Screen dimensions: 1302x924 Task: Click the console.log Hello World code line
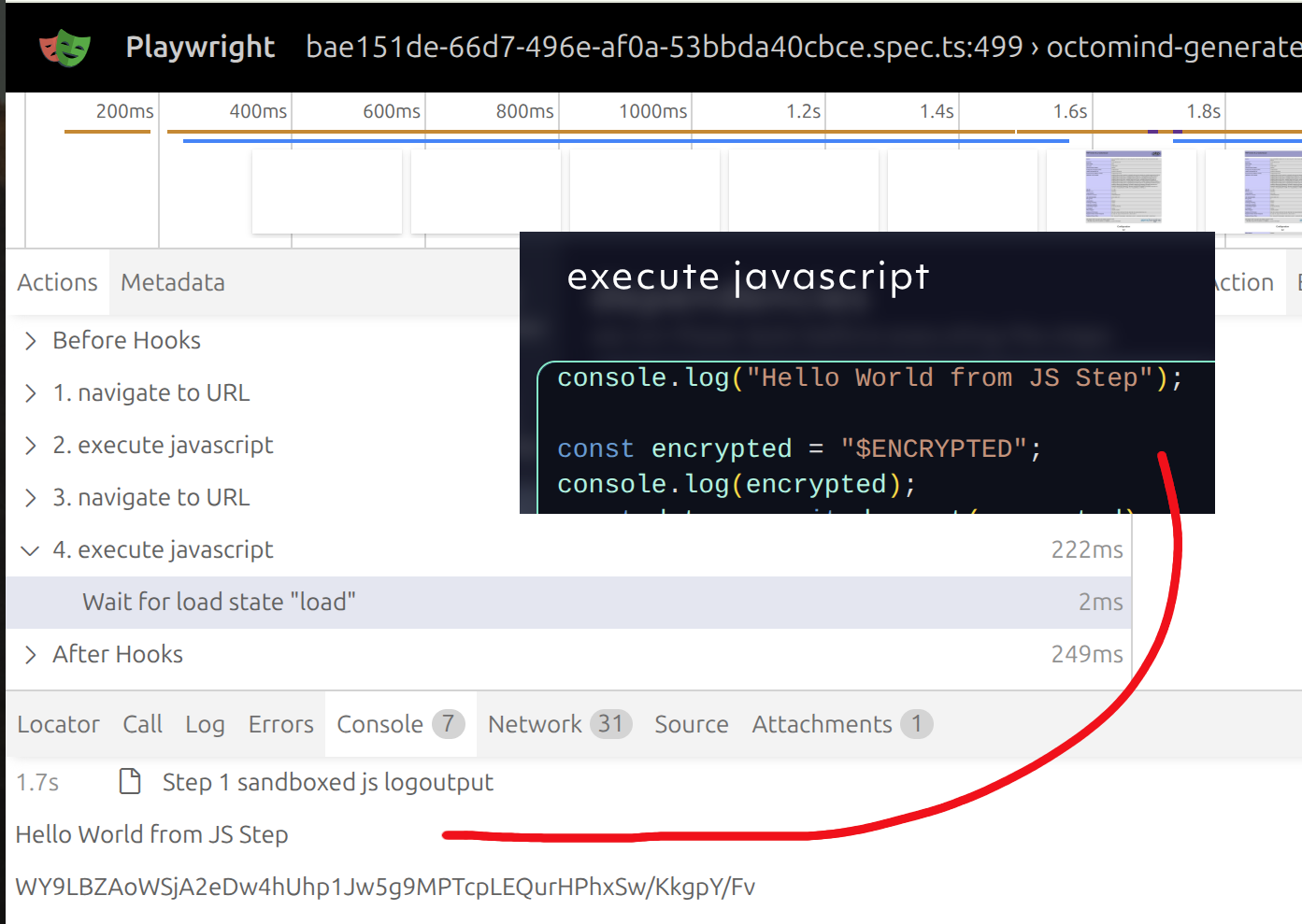870,377
